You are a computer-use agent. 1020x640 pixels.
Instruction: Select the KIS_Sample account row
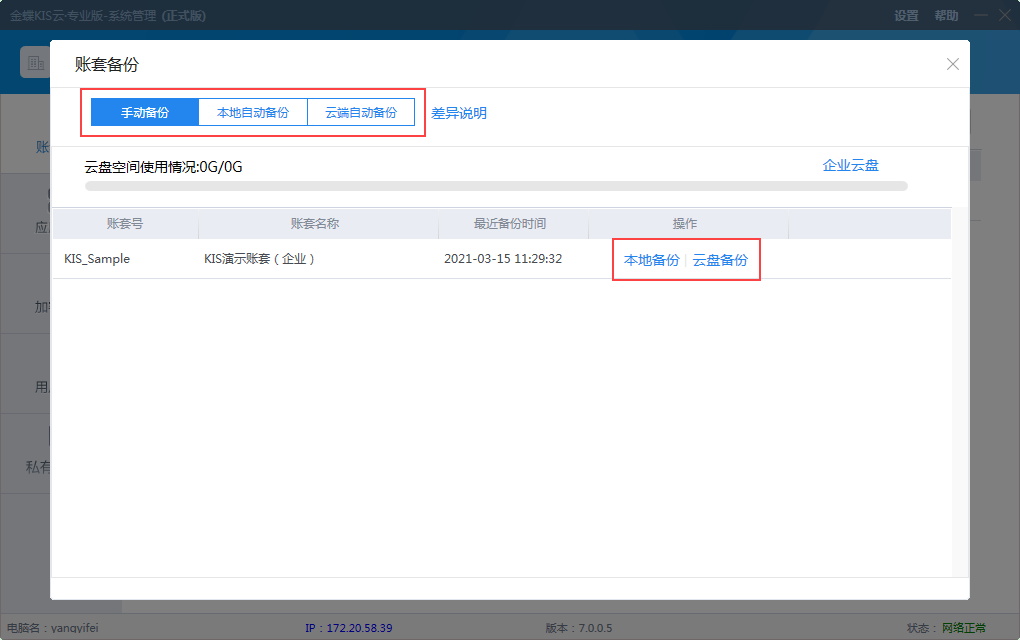coord(97,259)
